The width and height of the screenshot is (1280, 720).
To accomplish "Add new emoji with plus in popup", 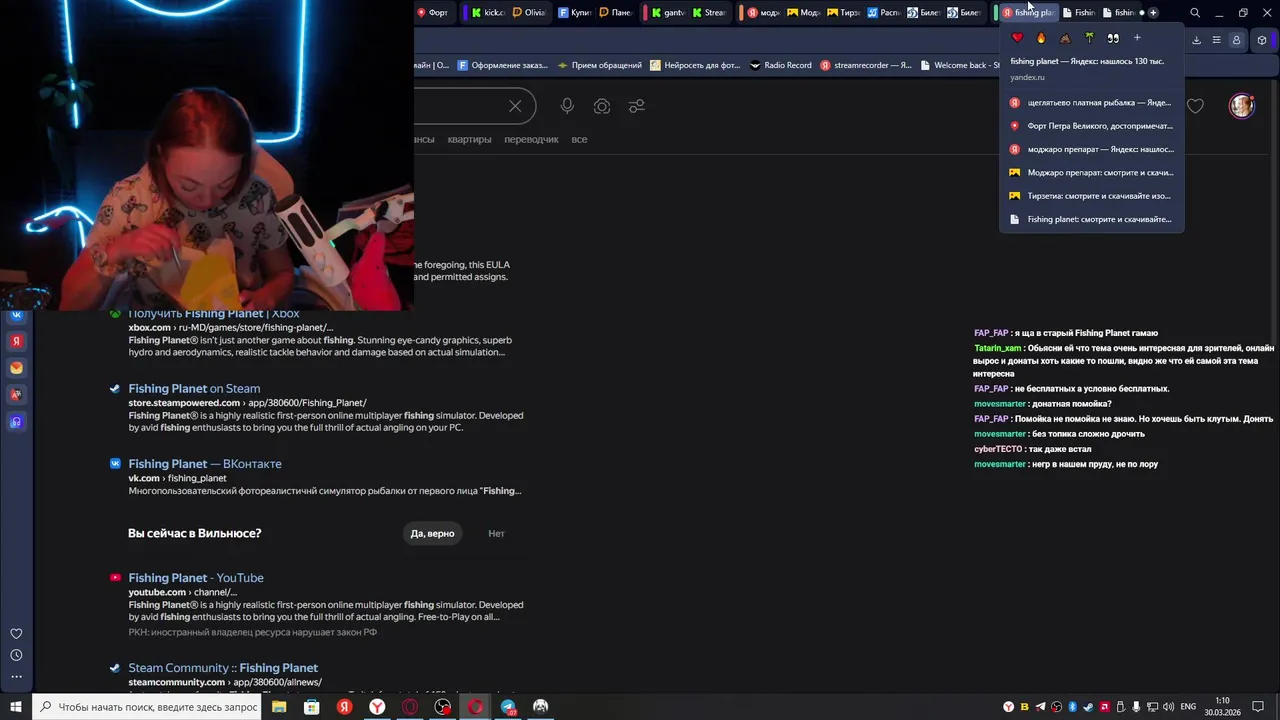I will (1137, 38).
